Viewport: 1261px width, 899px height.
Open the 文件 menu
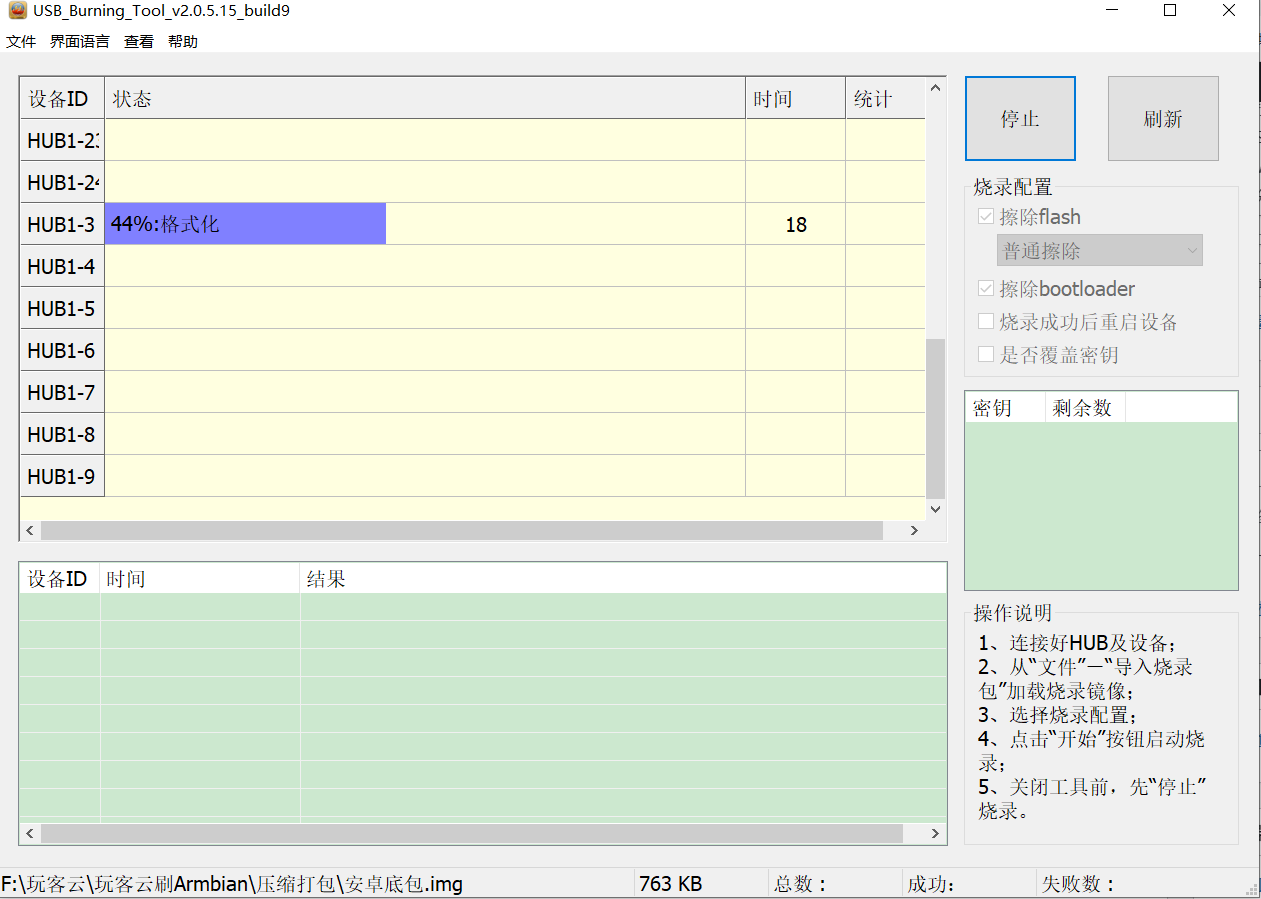pyautogui.click(x=21, y=41)
